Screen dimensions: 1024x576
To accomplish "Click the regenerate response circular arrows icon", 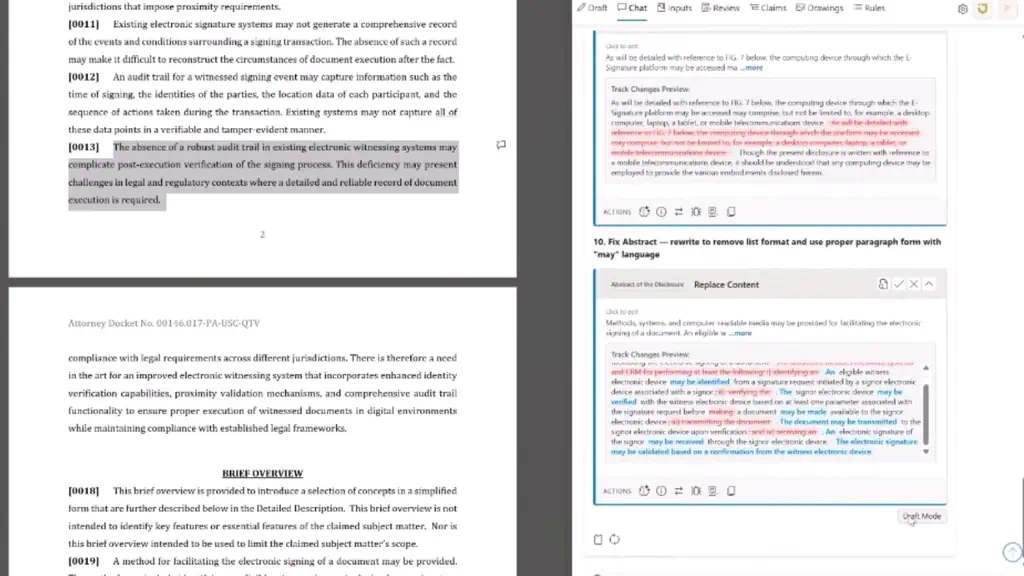I will [615, 539].
